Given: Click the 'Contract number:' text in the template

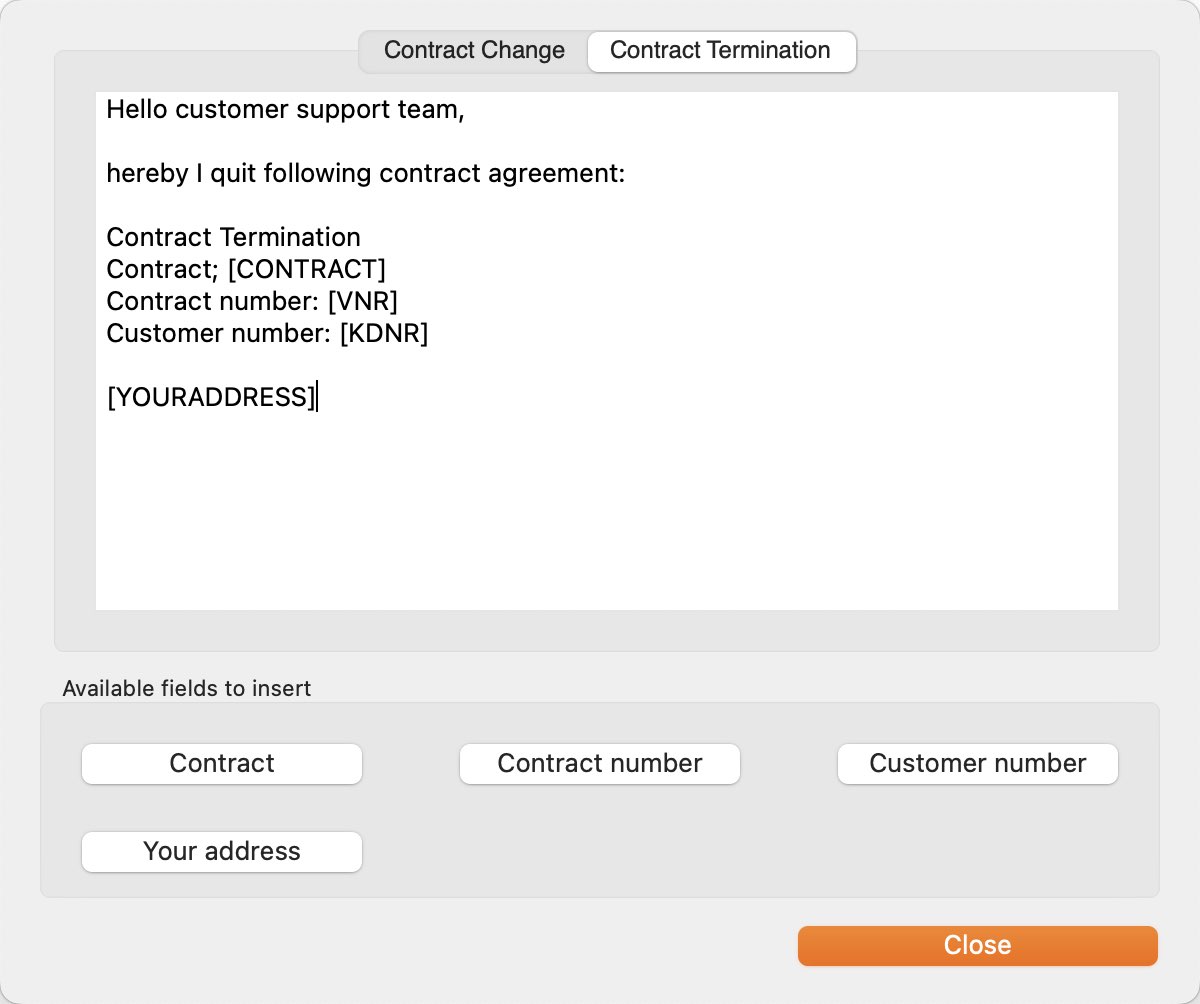Looking at the screenshot, I should pyautogui.click(x=213, y=302).
